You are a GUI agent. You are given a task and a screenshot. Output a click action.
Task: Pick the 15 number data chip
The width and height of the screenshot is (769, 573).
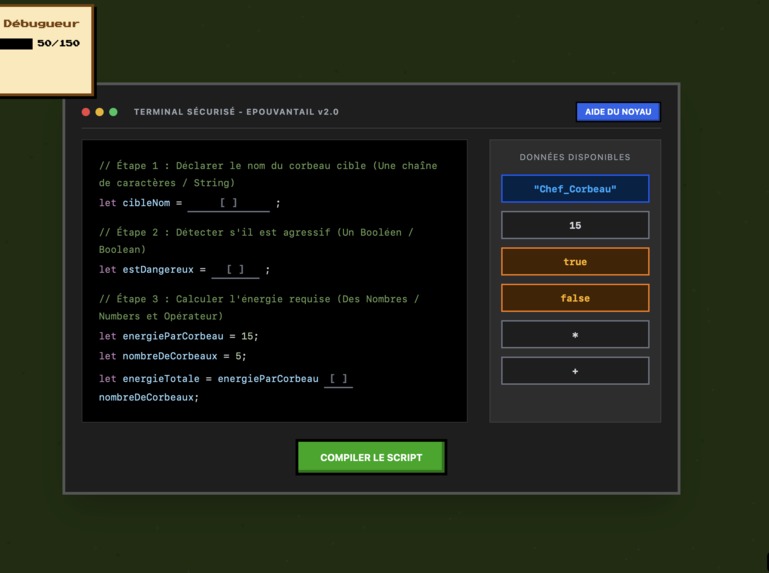tap(575, 225)
